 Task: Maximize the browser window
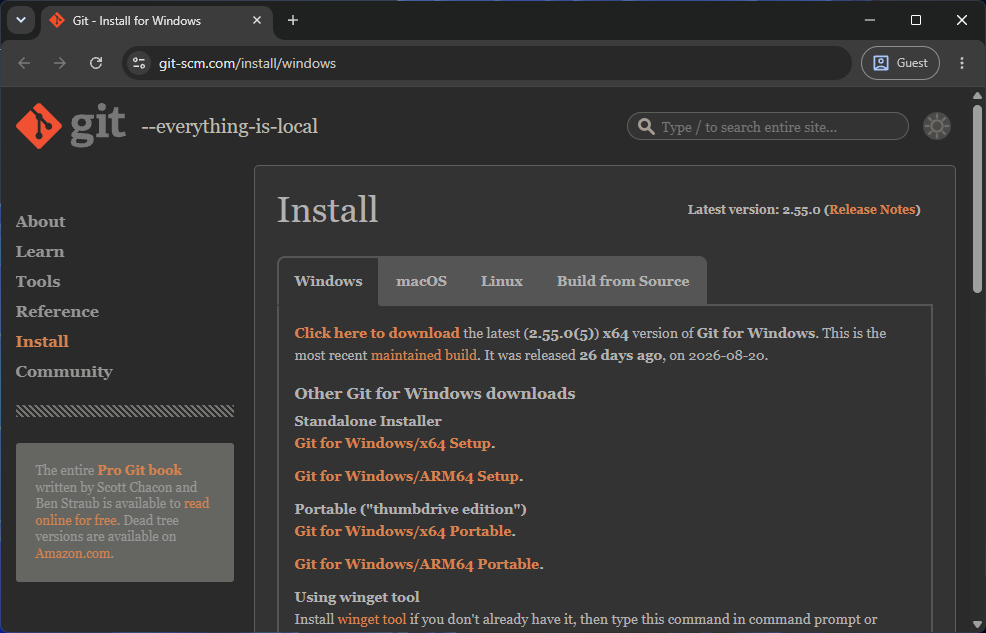pos(916,20)
